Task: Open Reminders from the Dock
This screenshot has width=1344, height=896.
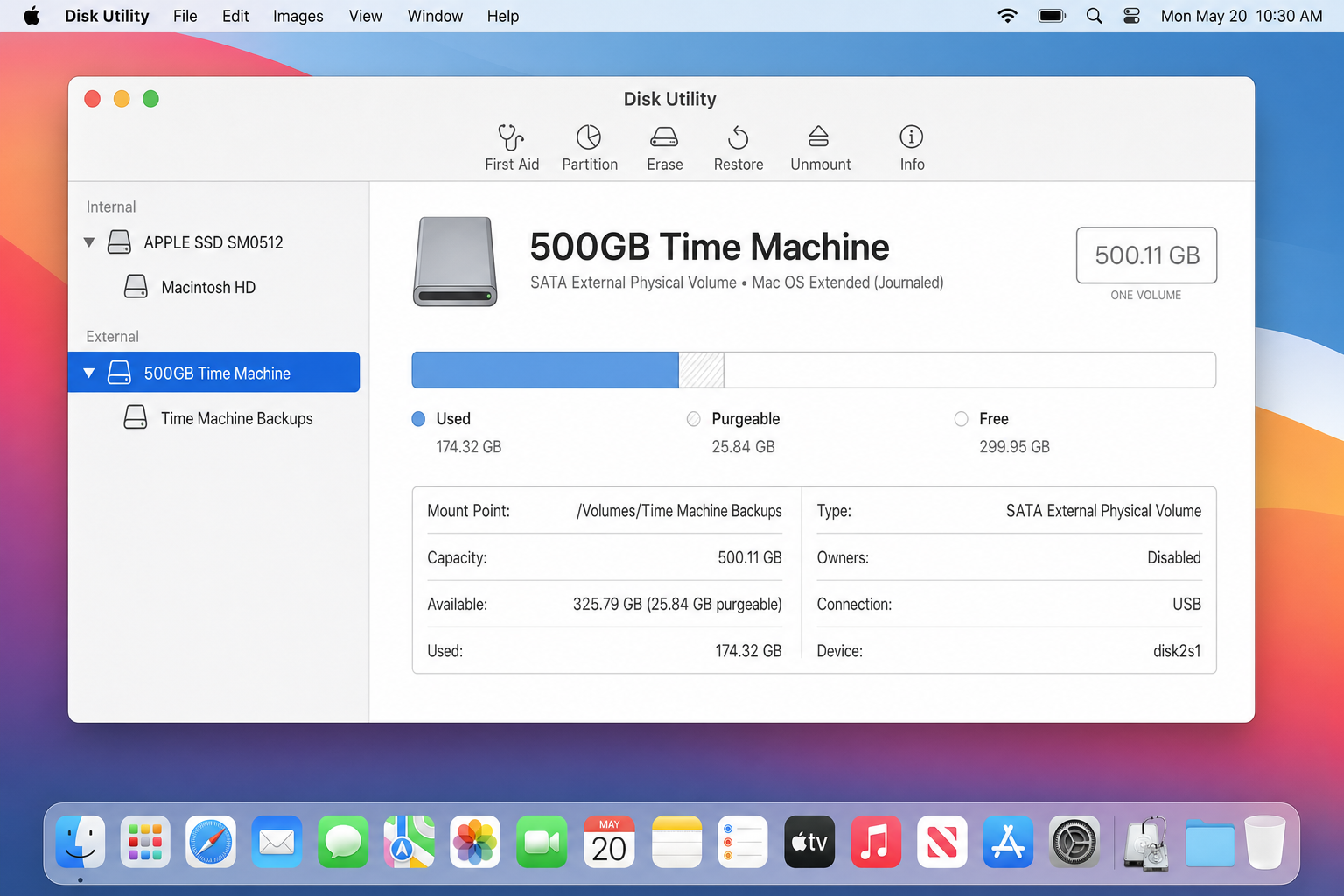Action: click(x=743, y=842)
